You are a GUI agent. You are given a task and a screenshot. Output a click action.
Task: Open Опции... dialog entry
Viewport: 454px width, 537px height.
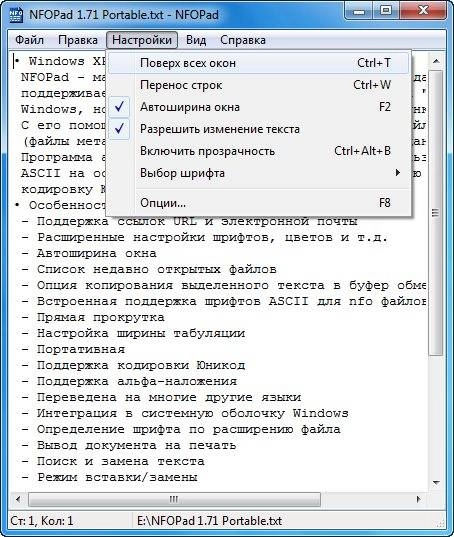[x=258, y=203]
